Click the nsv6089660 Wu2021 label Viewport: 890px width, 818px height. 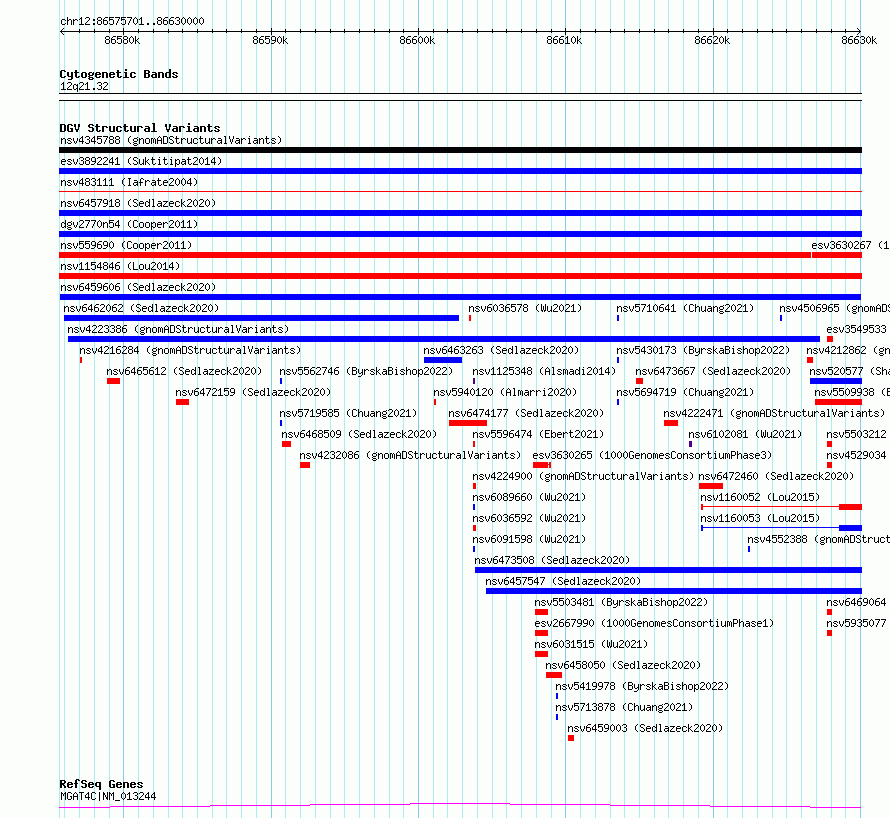529,497
